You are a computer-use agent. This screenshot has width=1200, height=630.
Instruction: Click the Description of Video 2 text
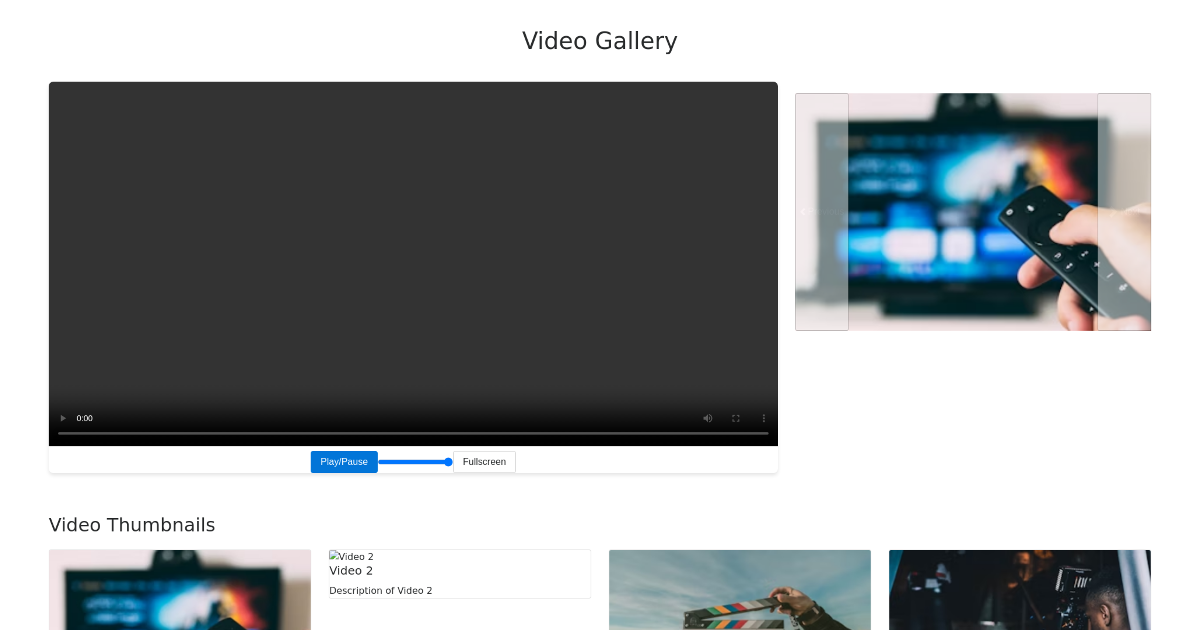pos(381,591)
